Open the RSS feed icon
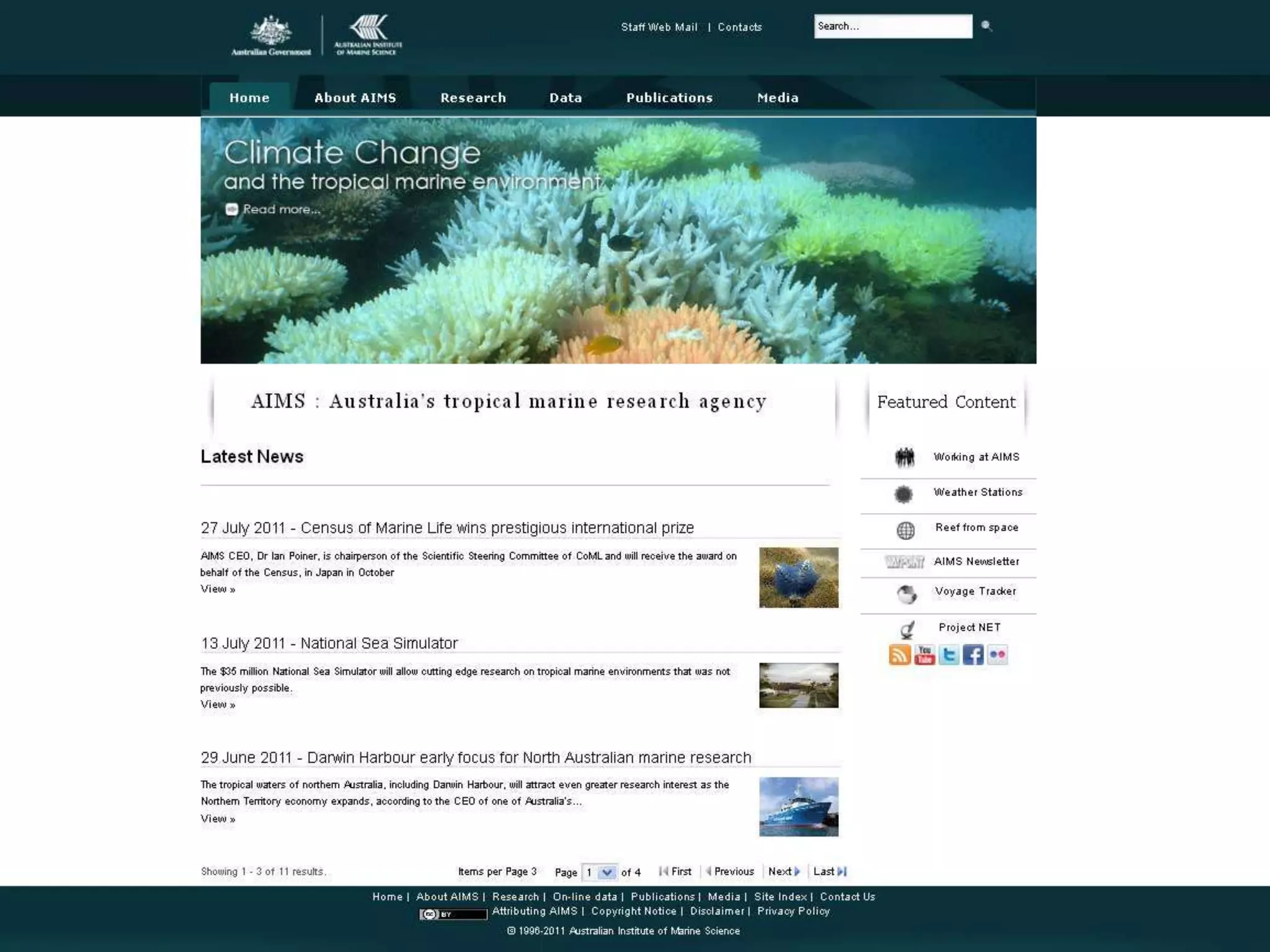This screenshot has height=952, width=1270. click(900, 655)
